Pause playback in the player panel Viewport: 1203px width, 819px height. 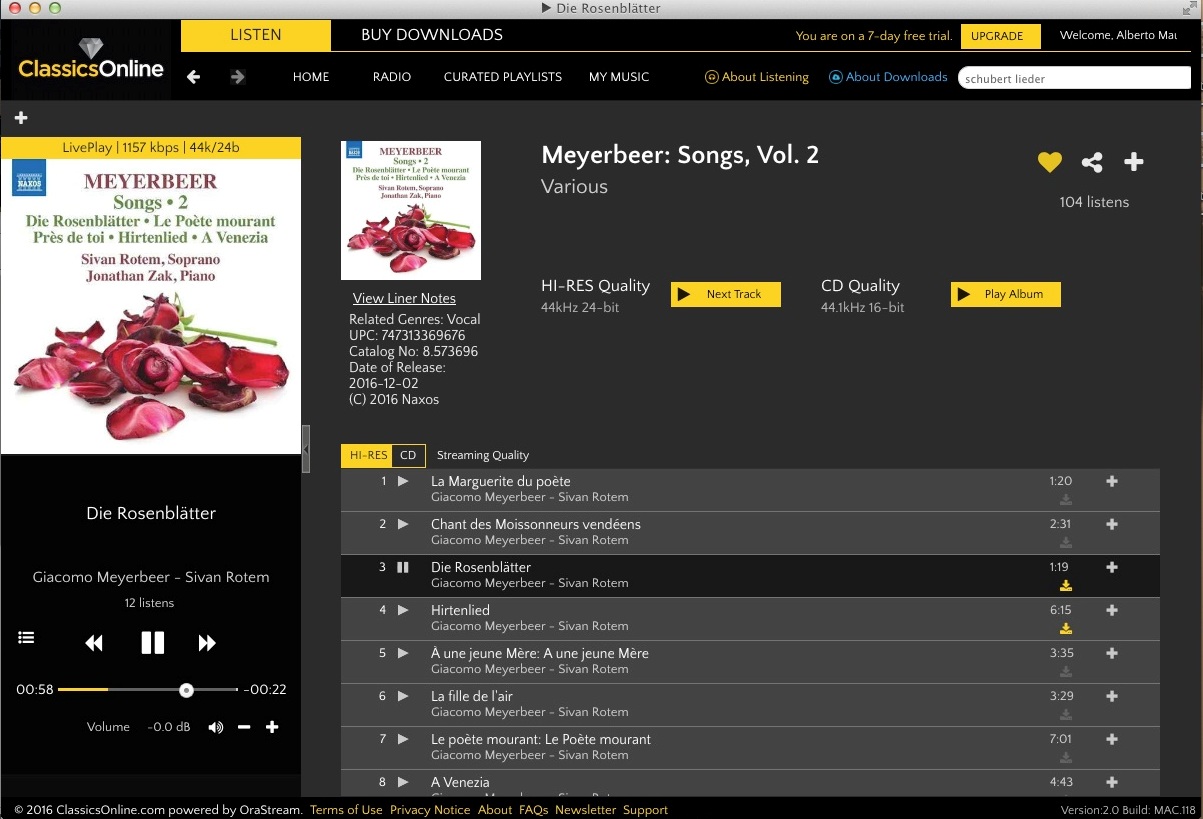[x=152, y=642]
